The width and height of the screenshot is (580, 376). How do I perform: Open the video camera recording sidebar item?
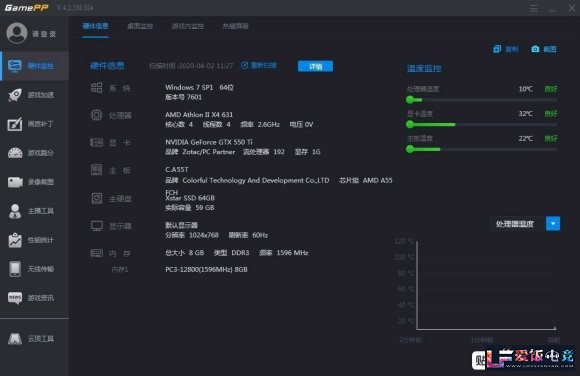pyautogui.click(x=35, y=182)
